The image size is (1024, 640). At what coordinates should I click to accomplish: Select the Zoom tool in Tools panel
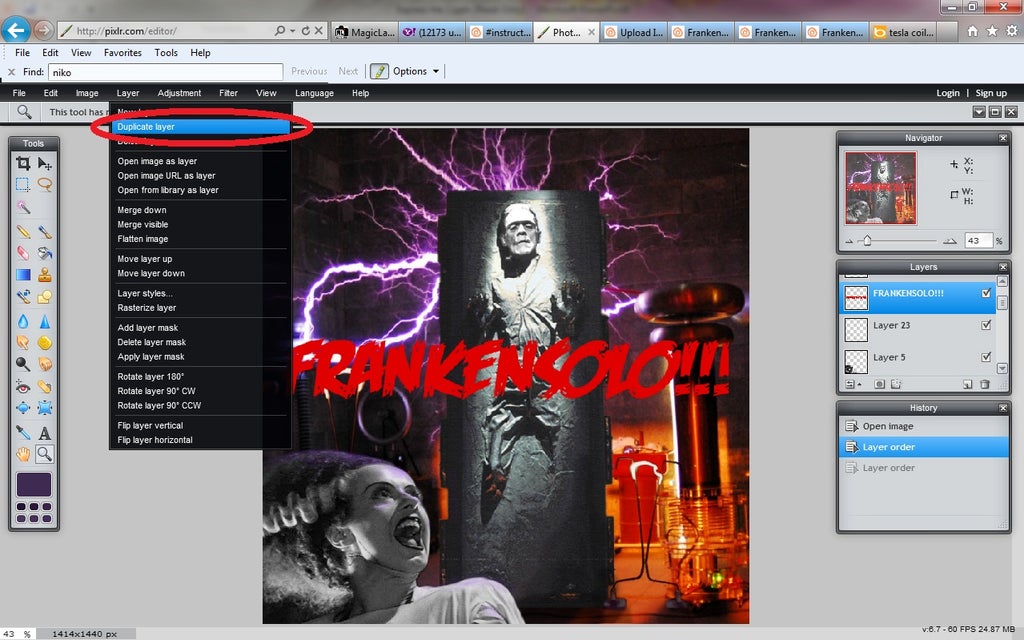click(x=44, y=454)
